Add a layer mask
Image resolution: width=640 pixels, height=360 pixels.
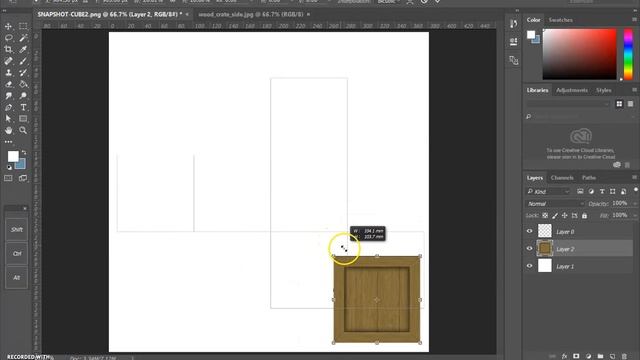[576, 356]
